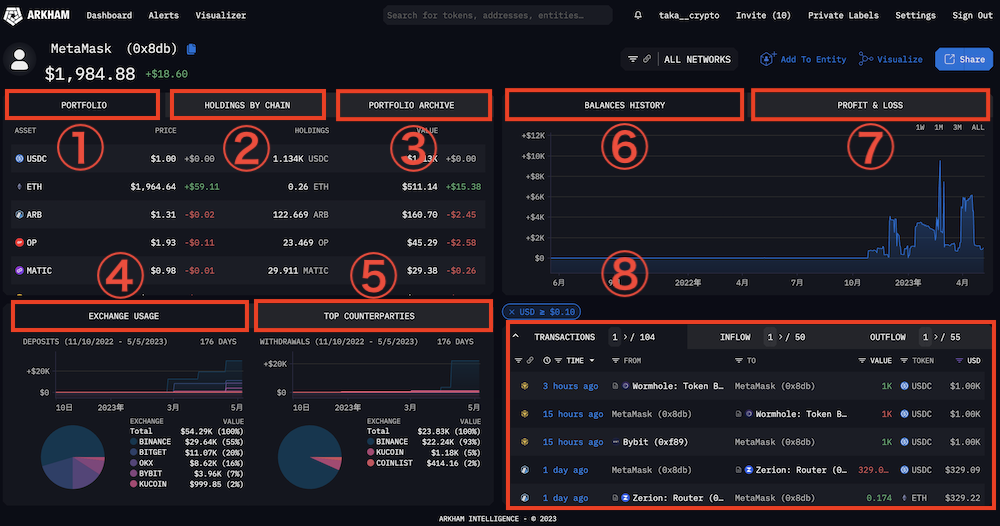Viewport: 1000px width, 526px height.
Task: Click the Visualize graph icon
Action: tap(866, 59)
